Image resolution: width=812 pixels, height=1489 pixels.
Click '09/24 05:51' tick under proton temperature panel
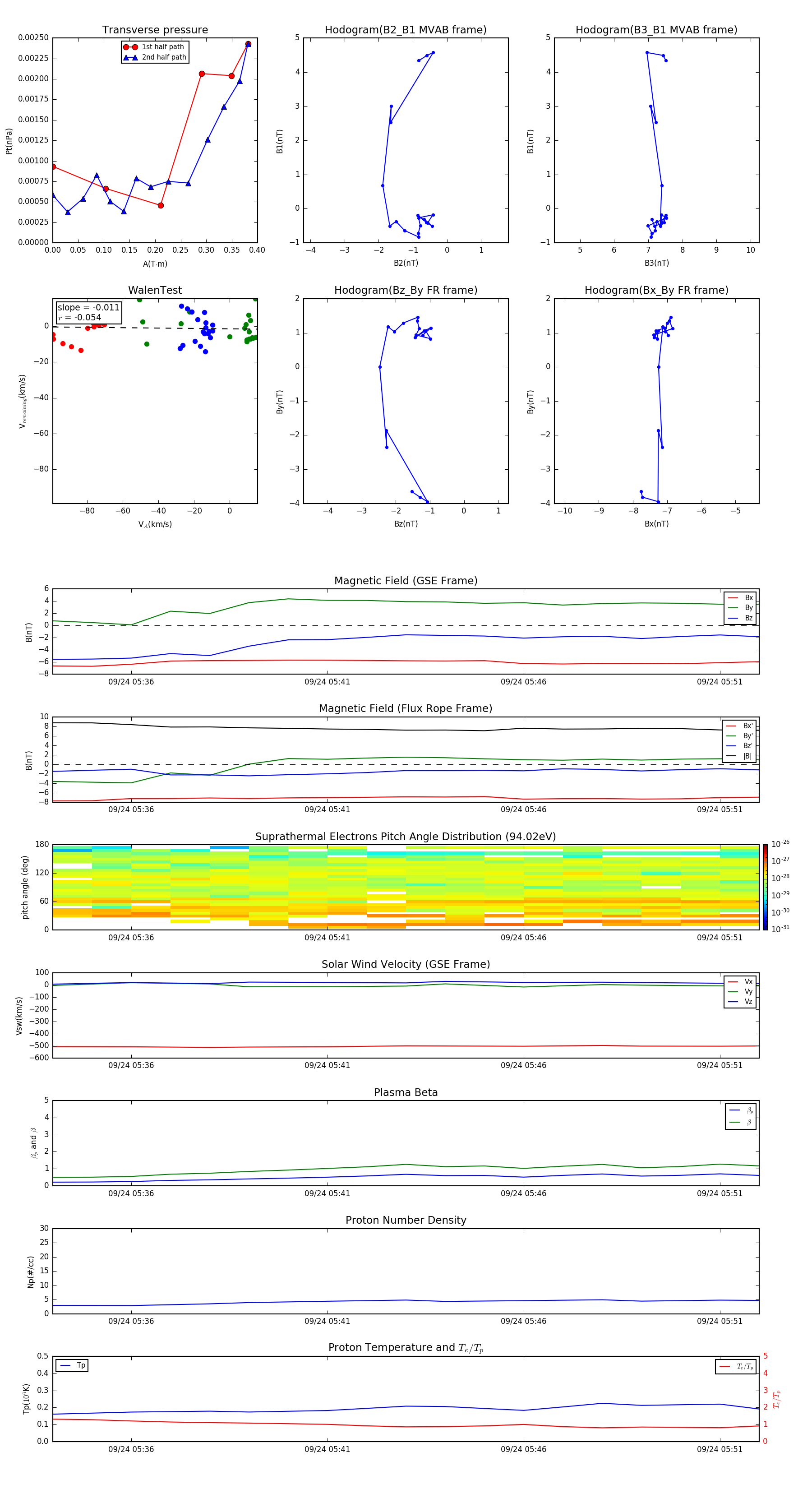click(x=720, y=1449)
